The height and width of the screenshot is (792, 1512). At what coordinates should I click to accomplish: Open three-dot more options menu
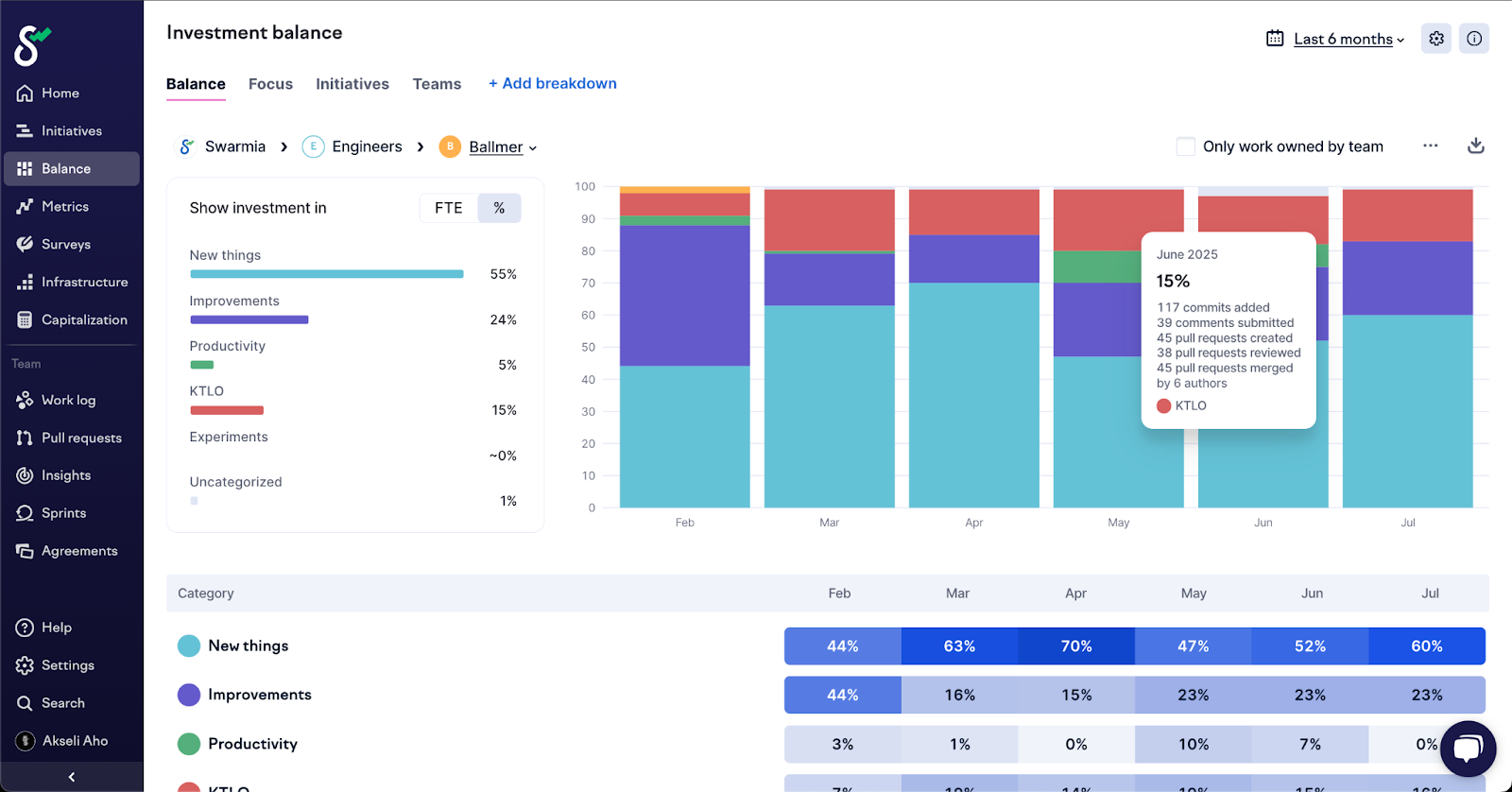click(1430, 146)
